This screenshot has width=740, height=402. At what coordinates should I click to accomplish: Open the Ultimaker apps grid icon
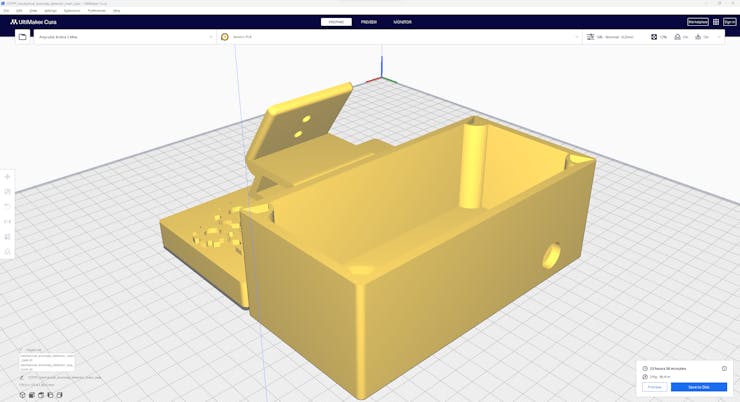click(x=716, y=22)
